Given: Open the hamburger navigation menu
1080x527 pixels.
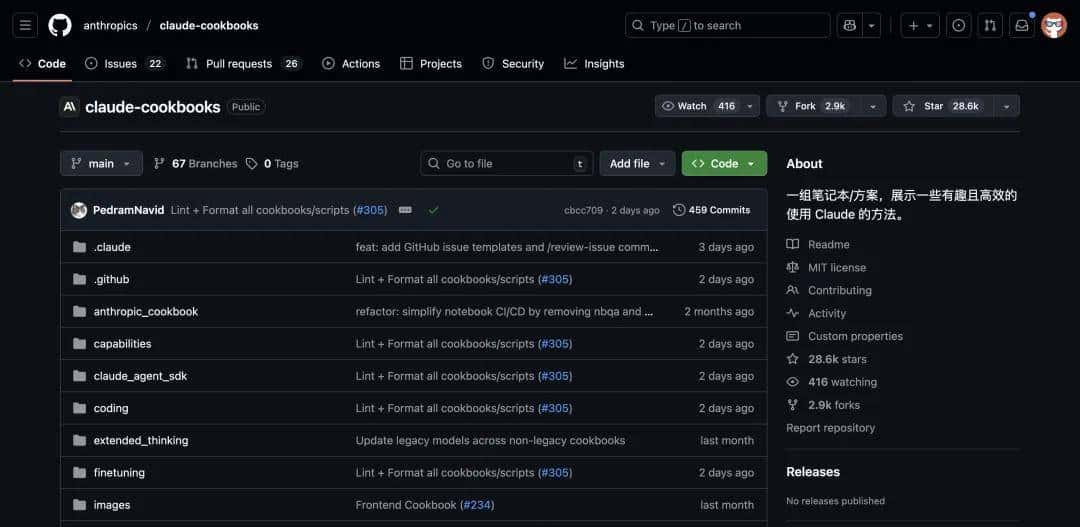Looking at the screenshot, I should click(x=25, y=25).
